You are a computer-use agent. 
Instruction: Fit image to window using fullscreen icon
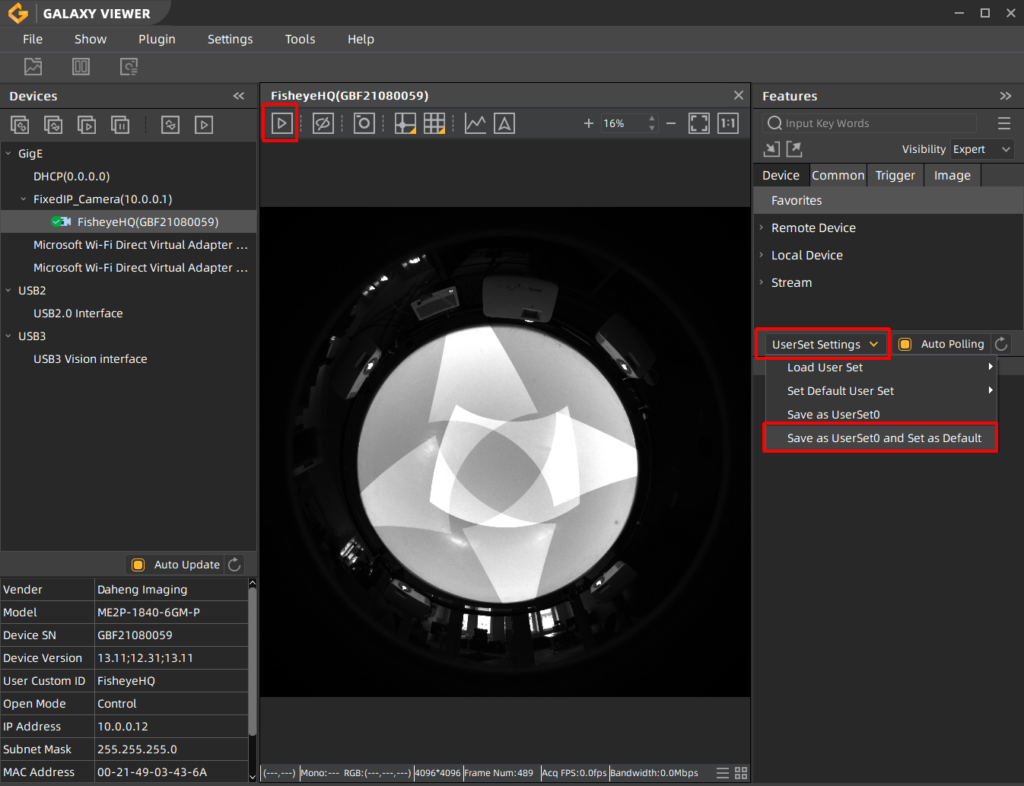(698, 123)
